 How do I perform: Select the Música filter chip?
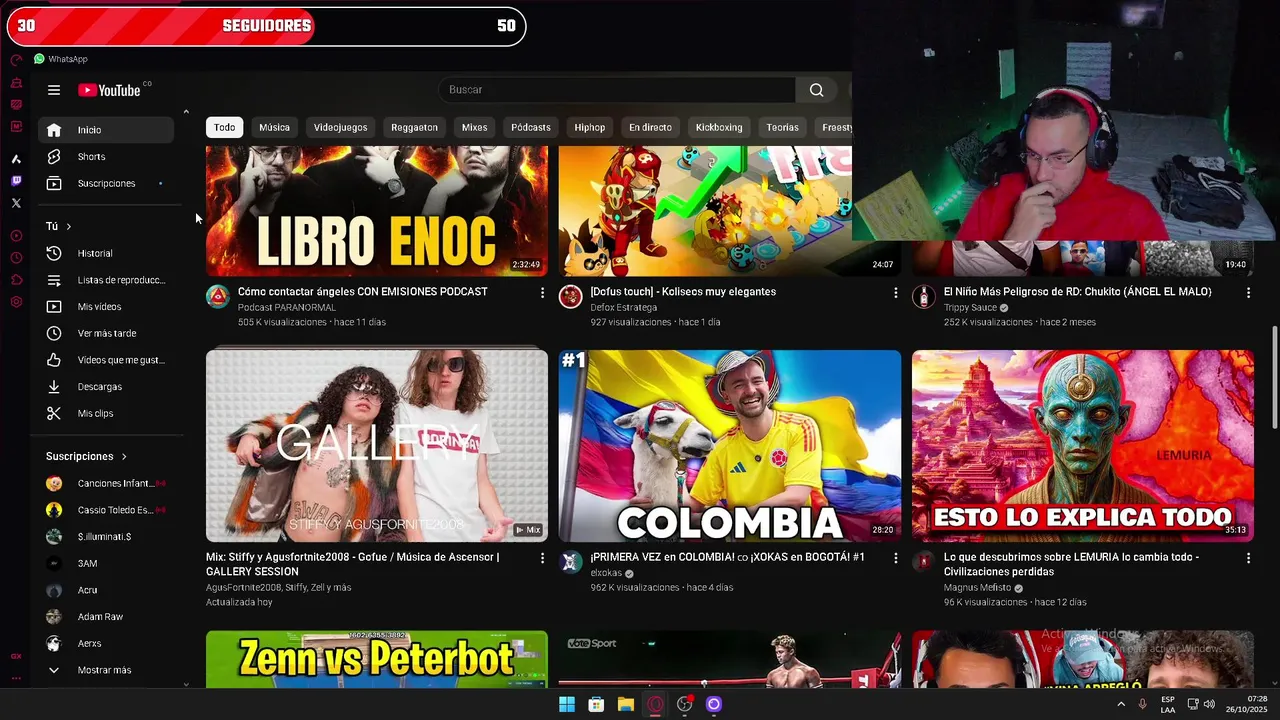274,127
